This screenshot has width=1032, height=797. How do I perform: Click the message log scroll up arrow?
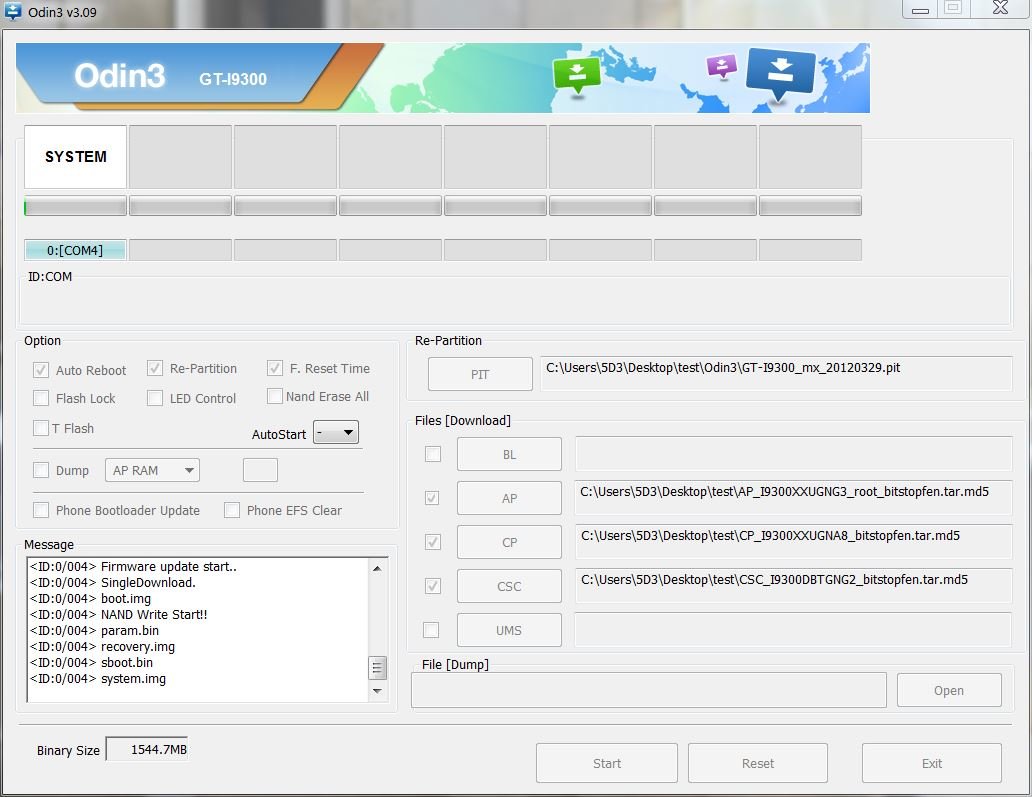[377, 568]
